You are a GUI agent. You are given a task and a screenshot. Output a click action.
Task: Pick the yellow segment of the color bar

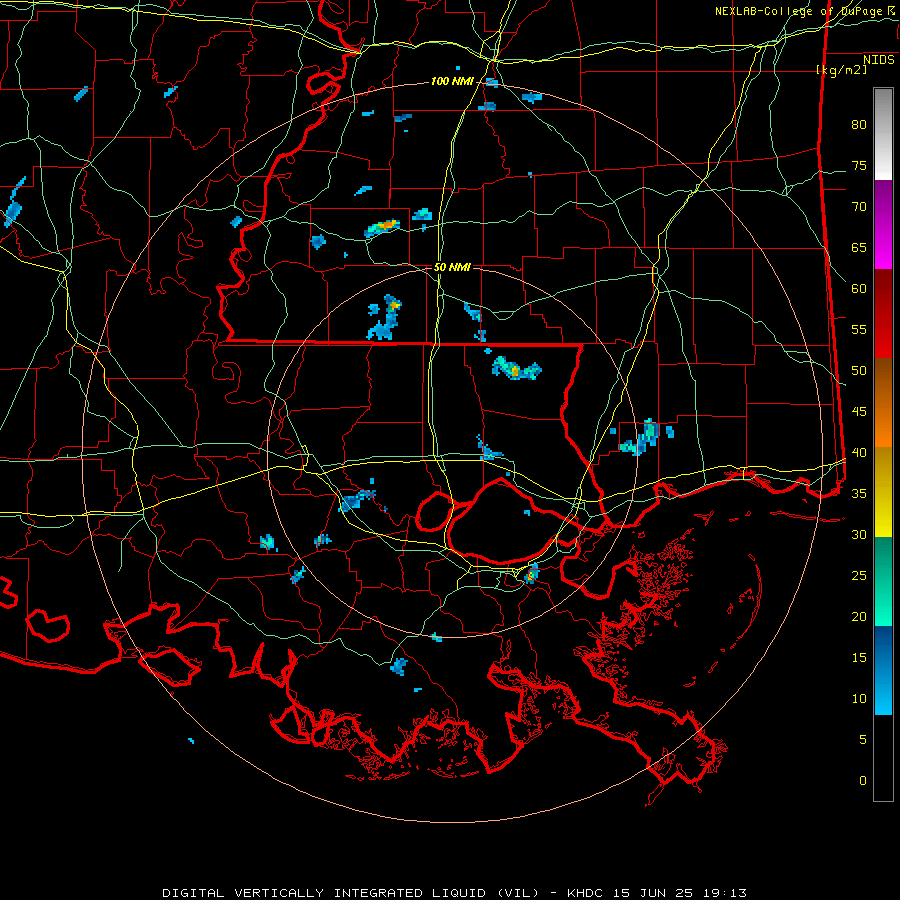pyautogui.click(x=883, y=492)
